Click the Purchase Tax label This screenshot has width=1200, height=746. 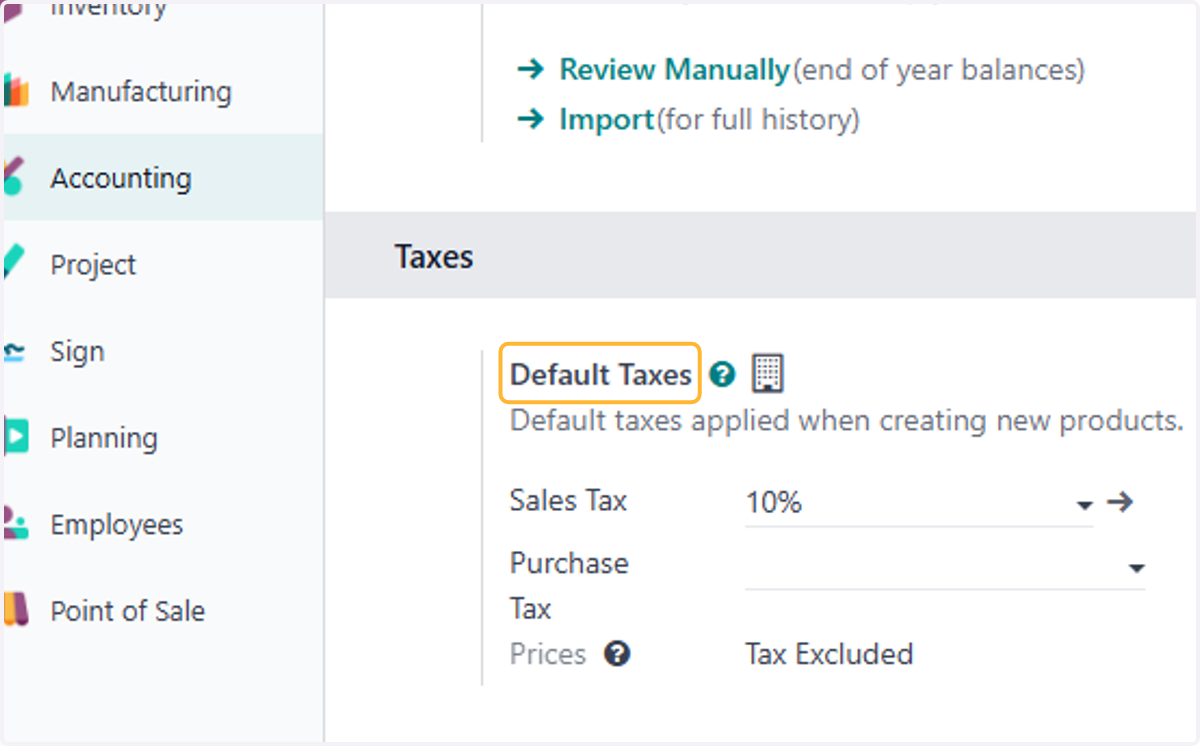click(569, 586)
